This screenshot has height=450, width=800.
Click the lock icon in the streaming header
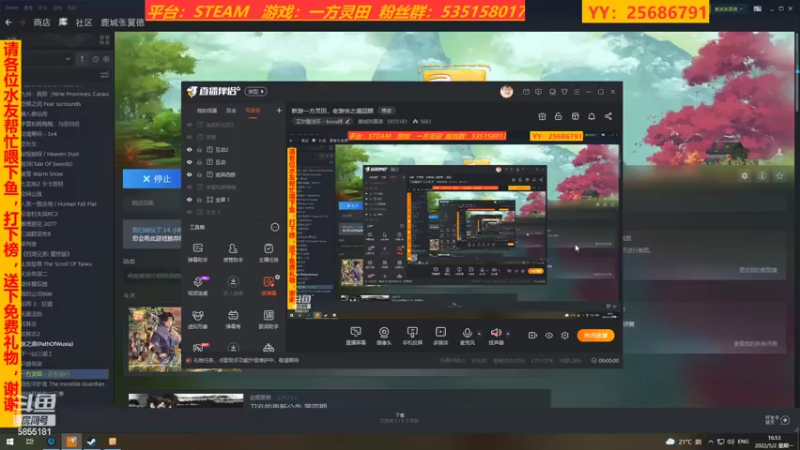point(558,116)
